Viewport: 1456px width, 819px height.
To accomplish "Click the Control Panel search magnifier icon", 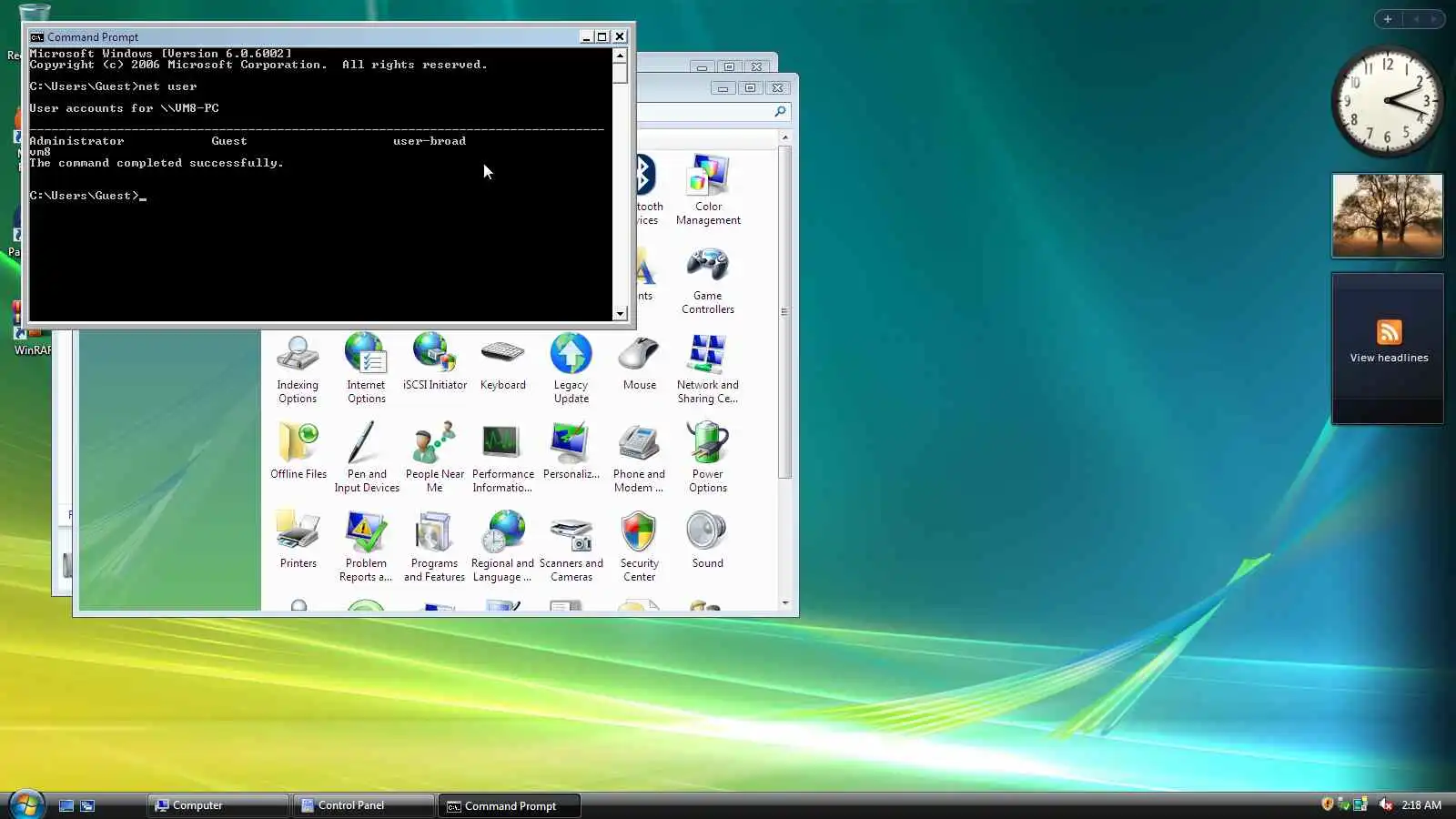I will click(780, 112).
